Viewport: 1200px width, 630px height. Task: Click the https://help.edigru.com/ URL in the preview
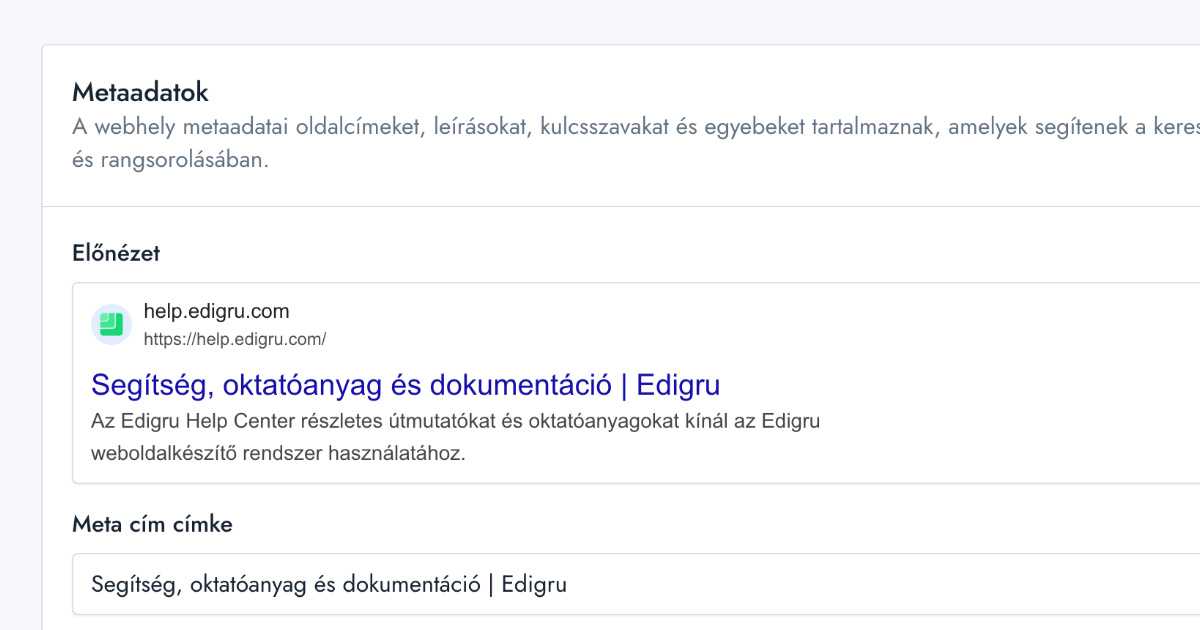tap(235, 339)
